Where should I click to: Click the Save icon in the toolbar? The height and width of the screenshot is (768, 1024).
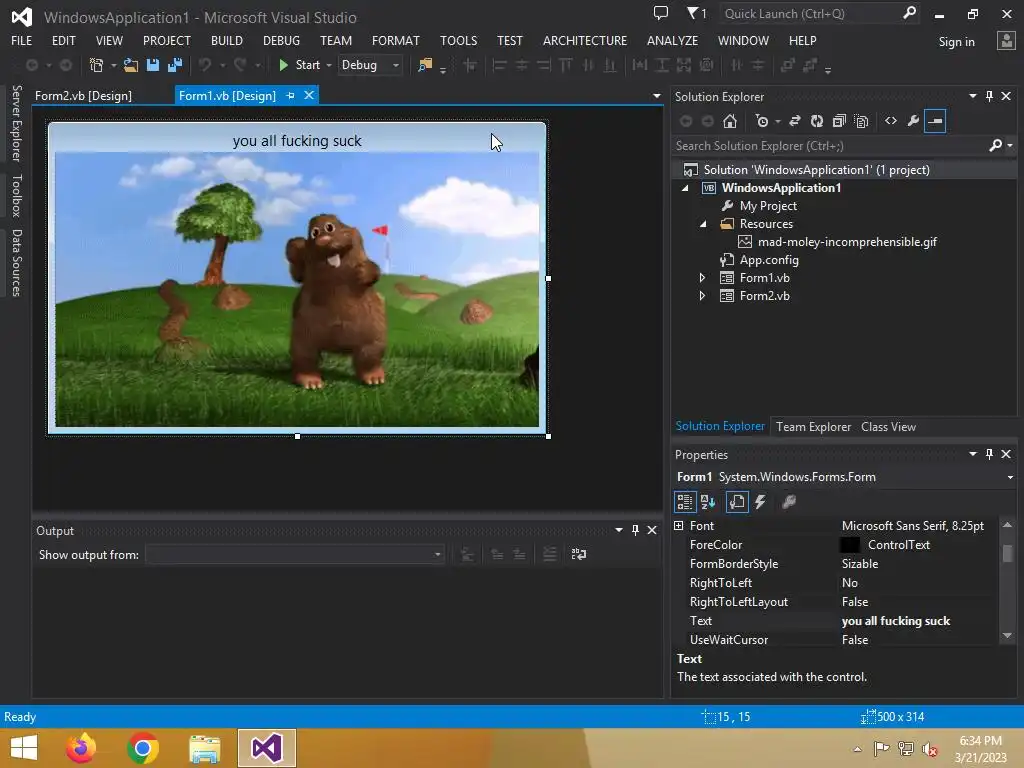pos(153,65)
